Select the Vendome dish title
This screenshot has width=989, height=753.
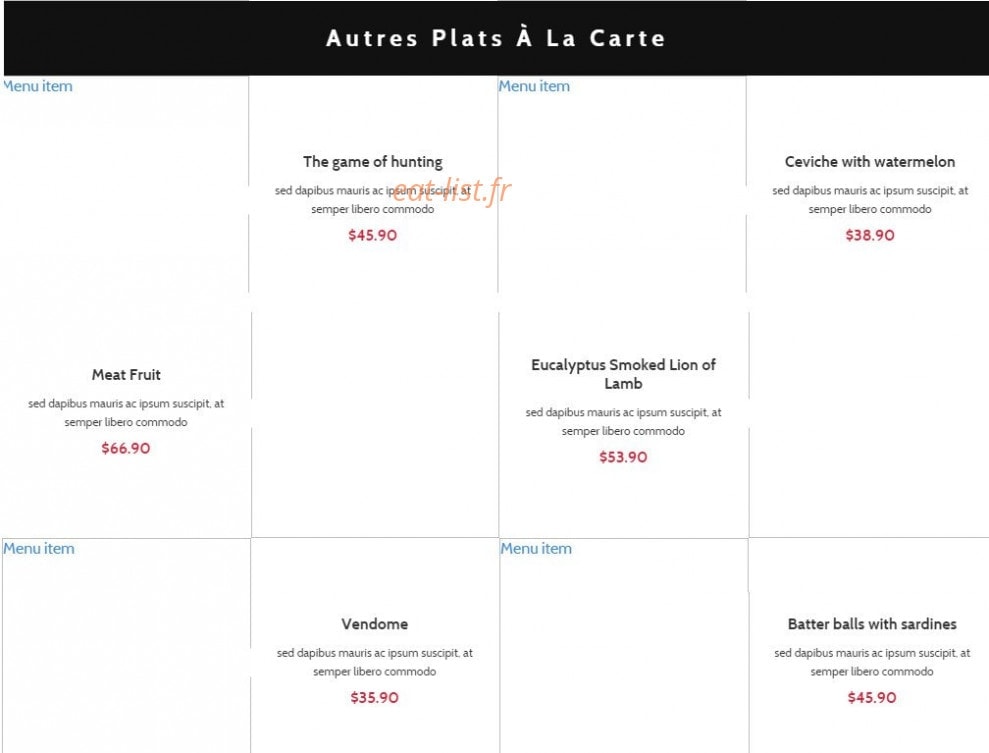[375, 624]
